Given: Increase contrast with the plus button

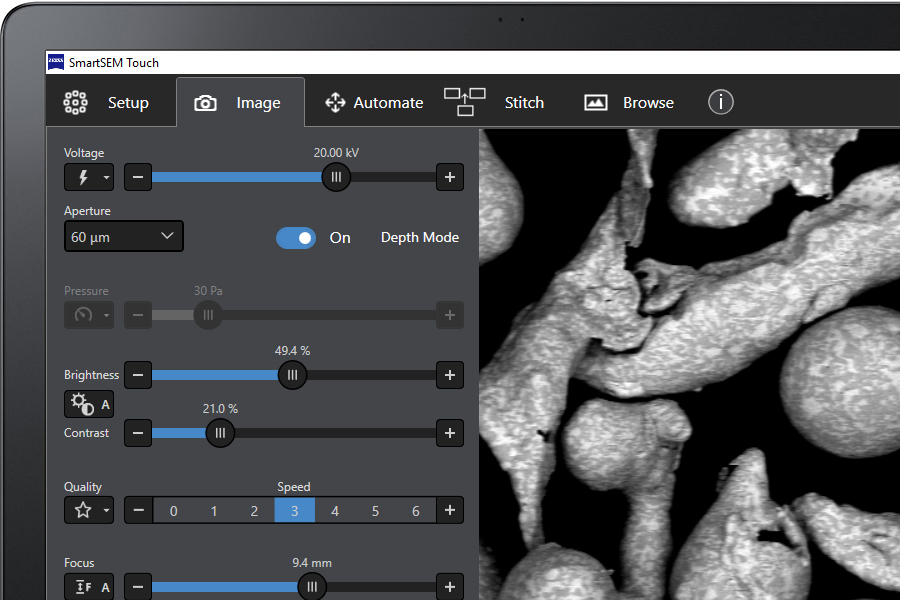Looking at the screenshot, I should [x=450, y=433].
